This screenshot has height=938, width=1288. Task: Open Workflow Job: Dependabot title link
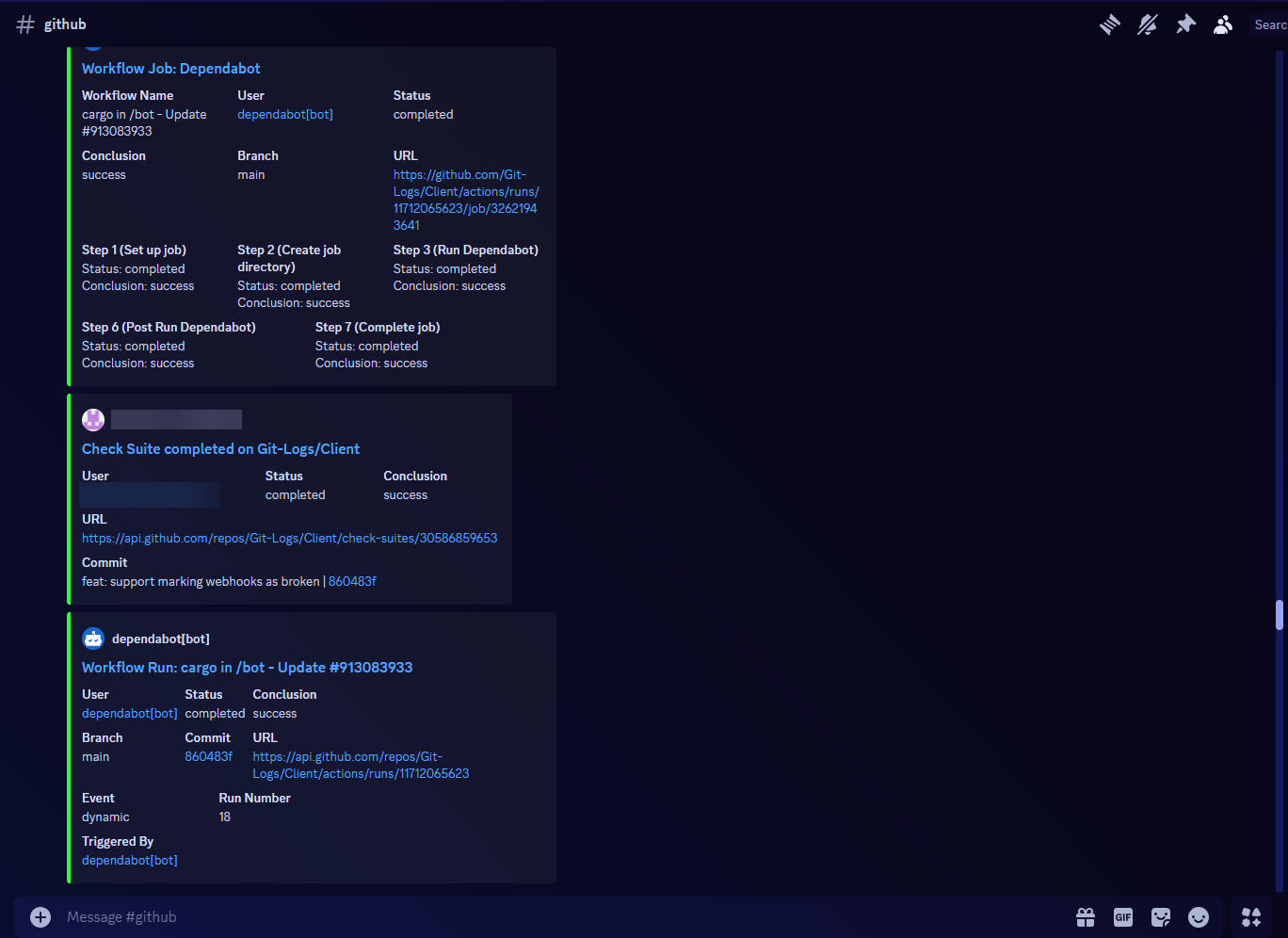click(x=170, y=69)
